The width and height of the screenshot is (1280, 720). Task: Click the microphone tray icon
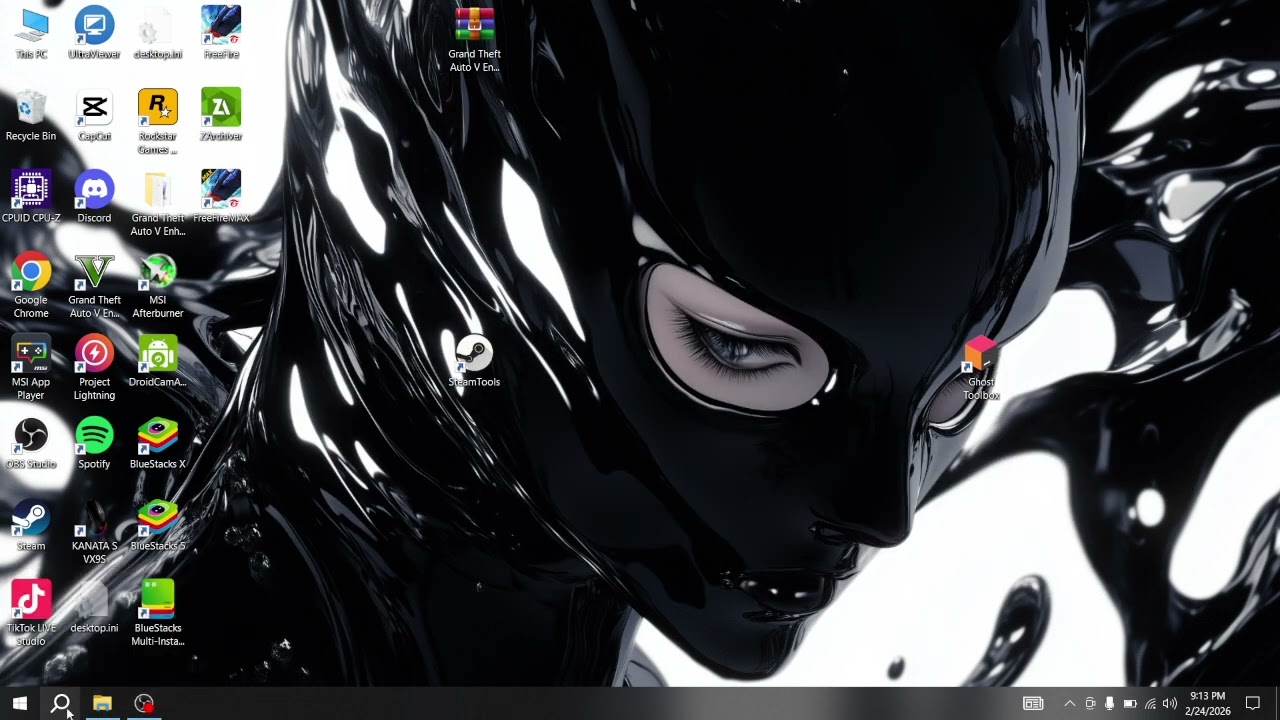pyautogui.click(x=1109, y=703)
